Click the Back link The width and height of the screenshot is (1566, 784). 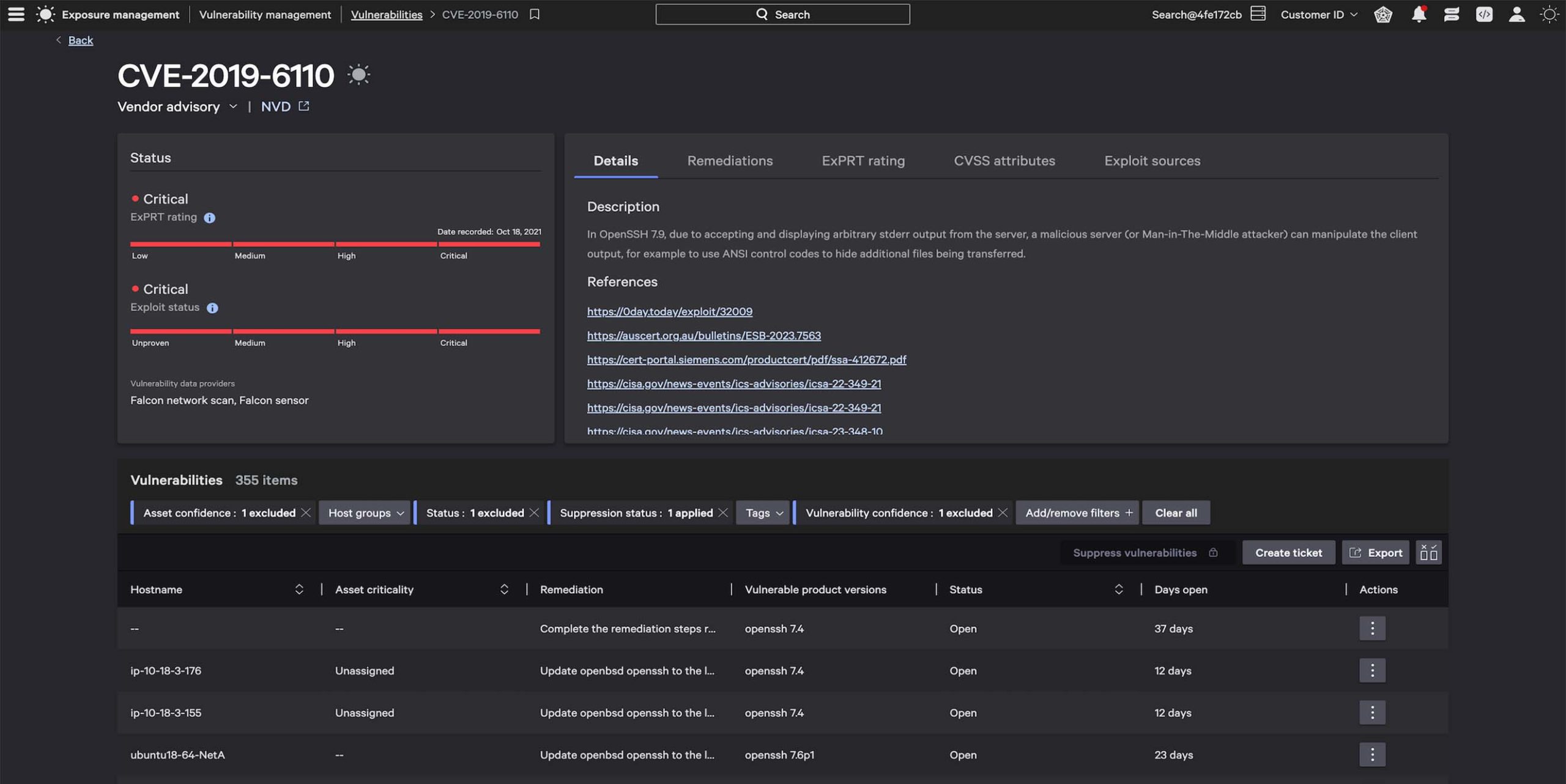click(80, 40)
